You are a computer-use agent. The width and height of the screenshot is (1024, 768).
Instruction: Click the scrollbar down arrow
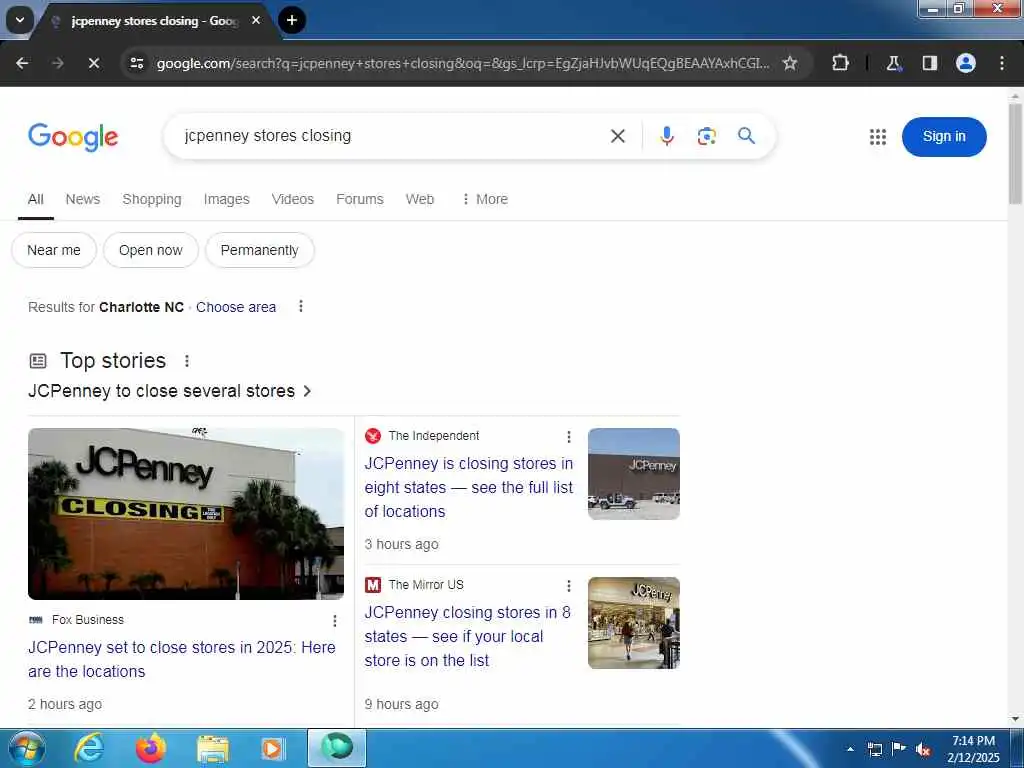(x=1015, y=719)
